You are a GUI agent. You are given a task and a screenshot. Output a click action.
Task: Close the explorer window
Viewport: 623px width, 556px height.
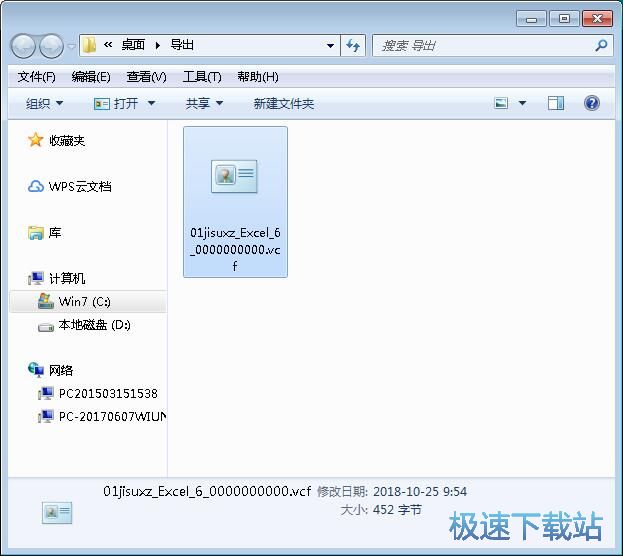coord(597,19)
